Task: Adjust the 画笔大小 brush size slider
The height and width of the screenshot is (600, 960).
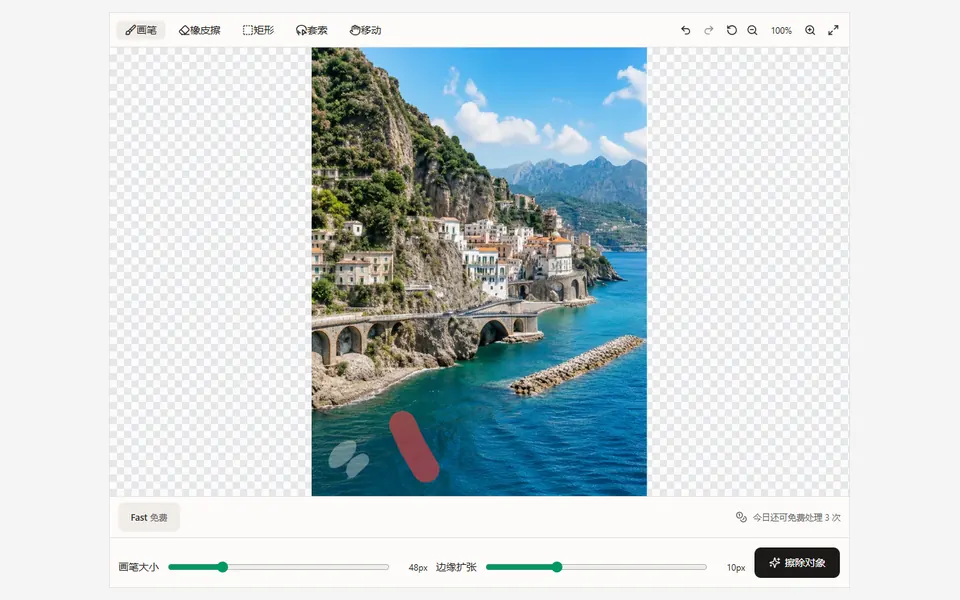Action: [x=279, y=567]
